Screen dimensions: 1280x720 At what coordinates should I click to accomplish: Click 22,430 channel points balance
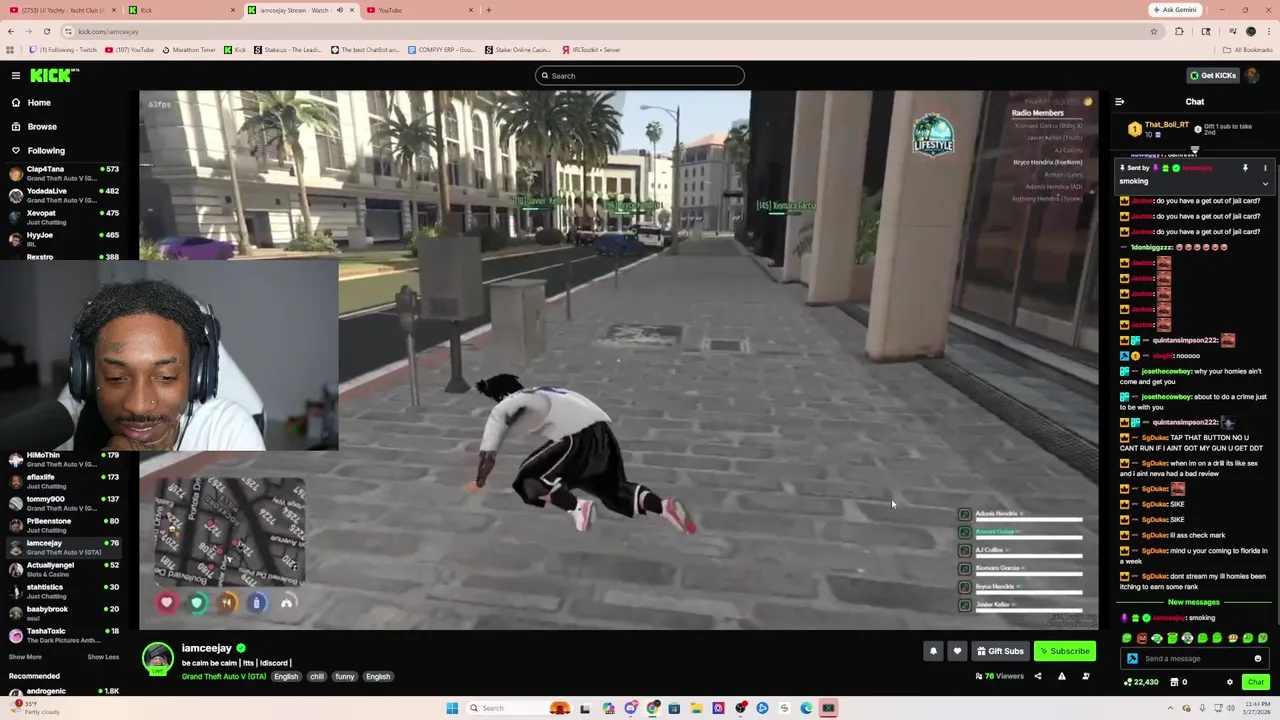click(x=1140, y=683)
